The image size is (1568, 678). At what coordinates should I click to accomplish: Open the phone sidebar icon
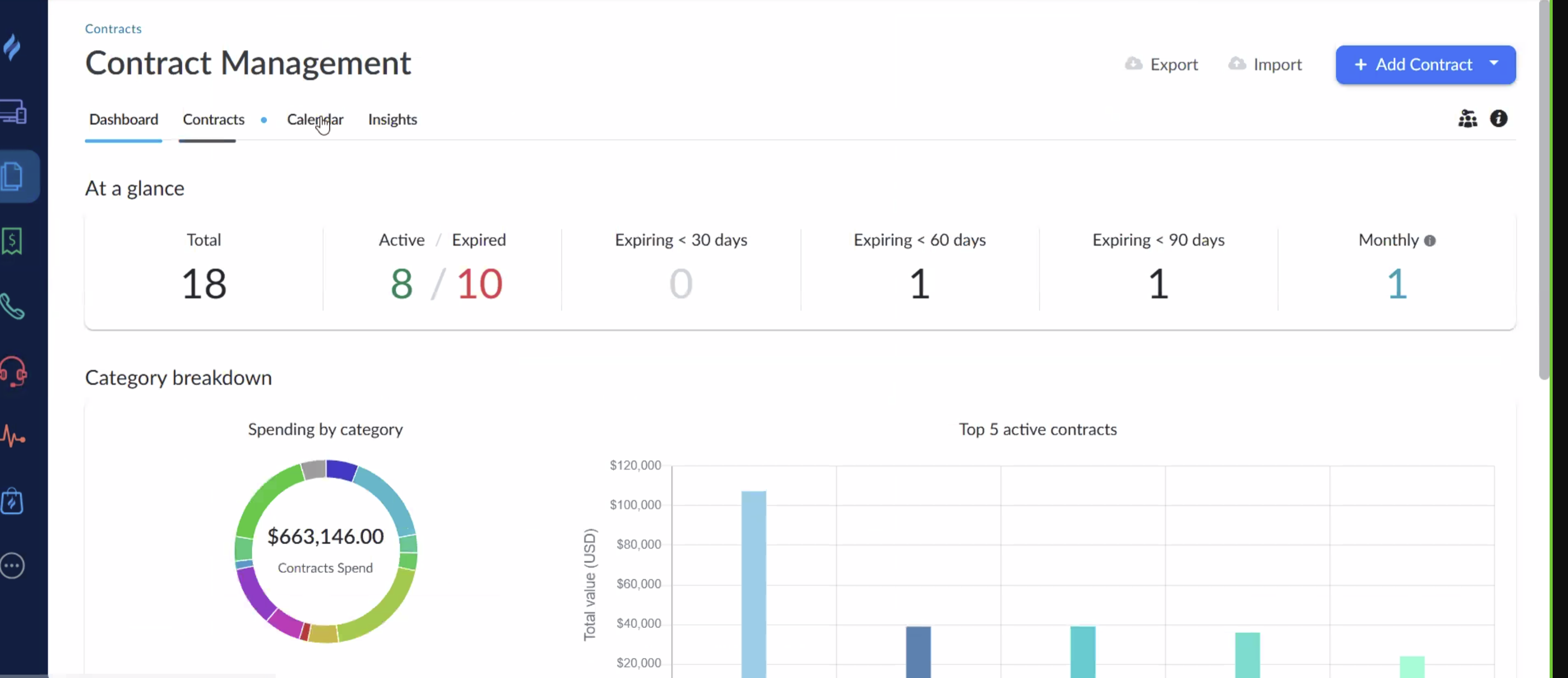pyautogui.click(x=12, y=307)
